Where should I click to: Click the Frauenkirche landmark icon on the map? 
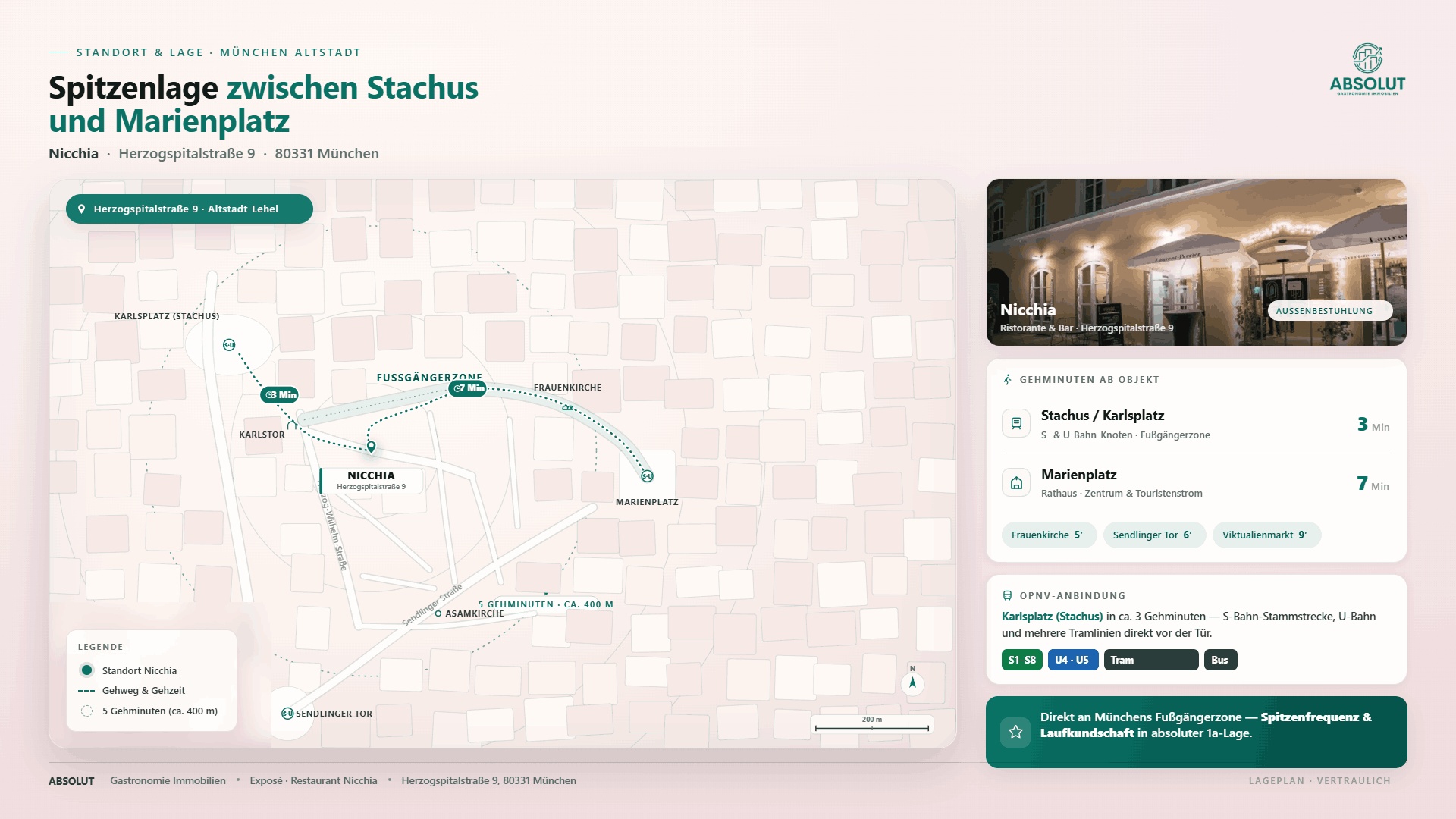[x=567, y=408]
